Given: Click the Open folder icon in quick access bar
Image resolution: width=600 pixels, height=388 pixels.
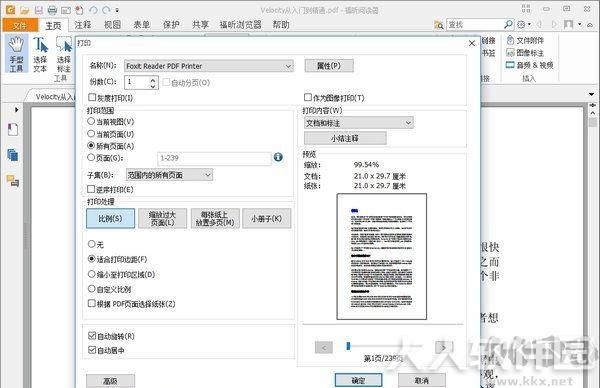Looking at the screenshot, I should [x=24, y=10].
